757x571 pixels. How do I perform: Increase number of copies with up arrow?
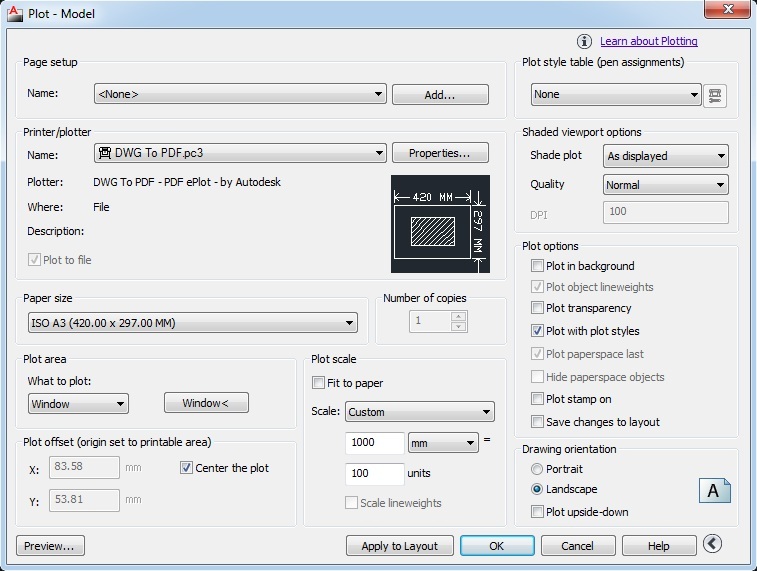click(x=459, y=317)
